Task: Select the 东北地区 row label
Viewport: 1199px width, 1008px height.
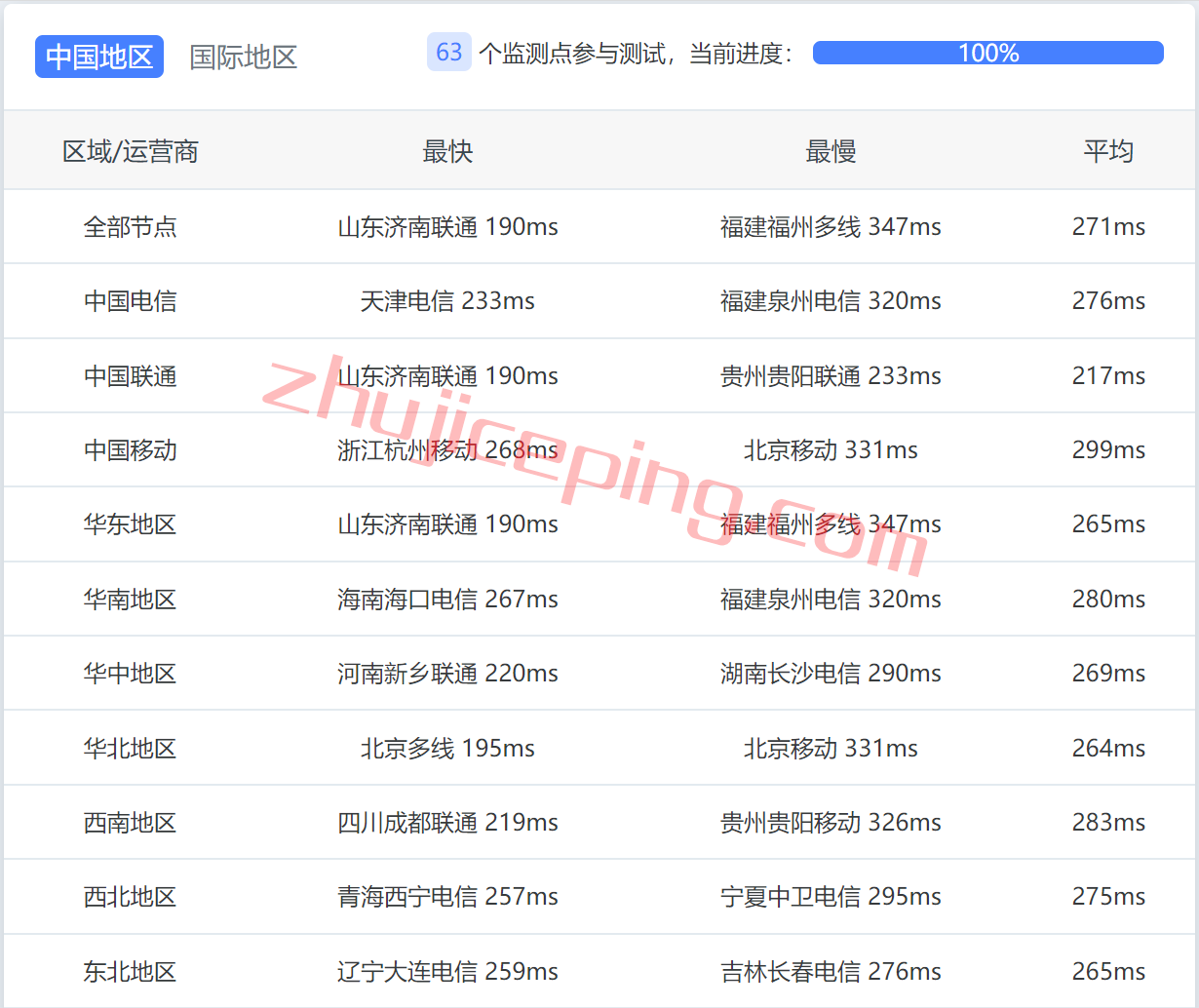Action: pyautogui.click(x=131, y=972)
